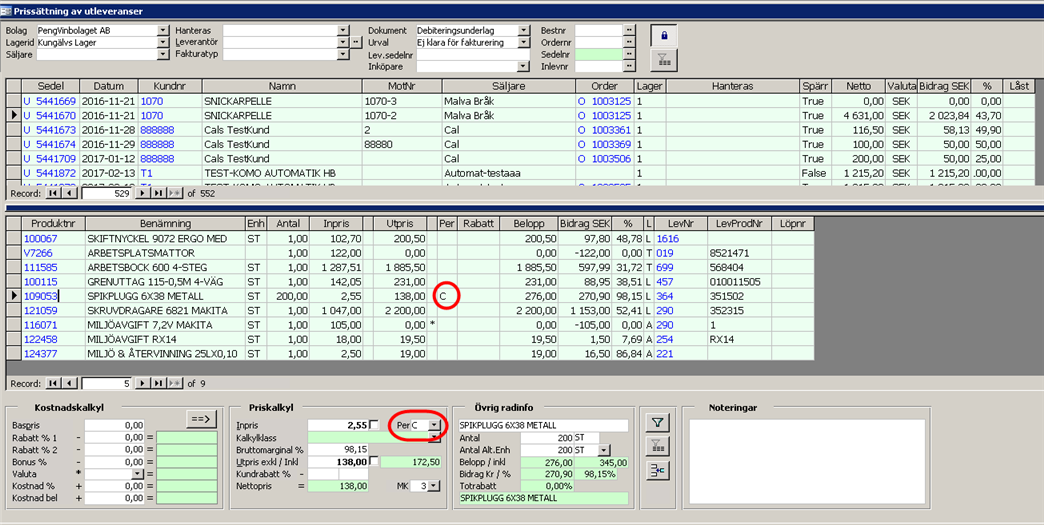This screenshot has width=1044, height=525.
Task: Click the bottom icon under the filter buttons
Action: click(x=658, y=472)
